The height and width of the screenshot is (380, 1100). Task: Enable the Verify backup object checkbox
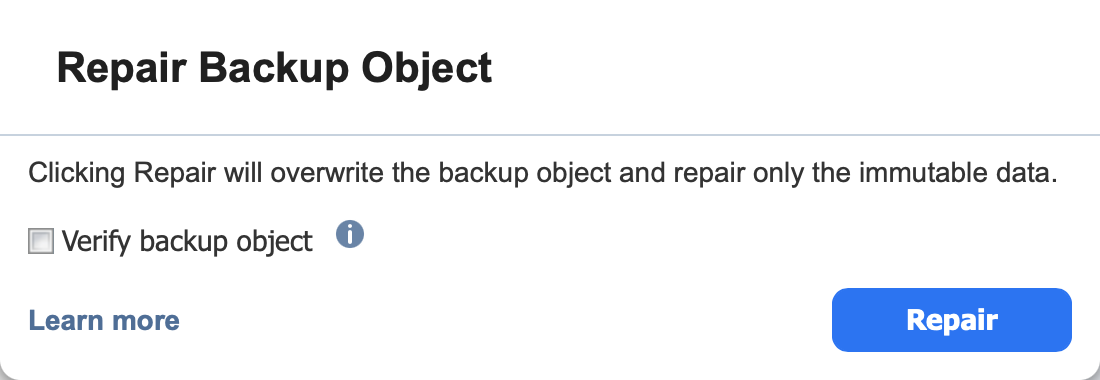tap(41, 242)
